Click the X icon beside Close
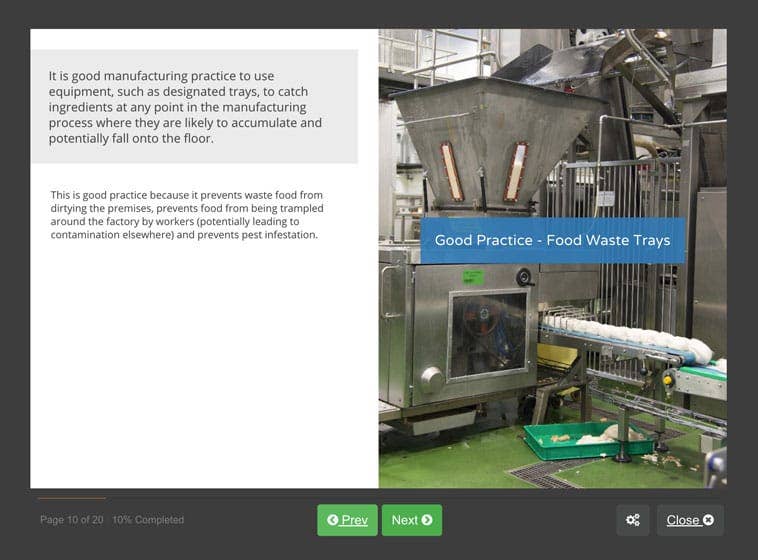Screen dimensions: 758x560 (x=708, y=520)
